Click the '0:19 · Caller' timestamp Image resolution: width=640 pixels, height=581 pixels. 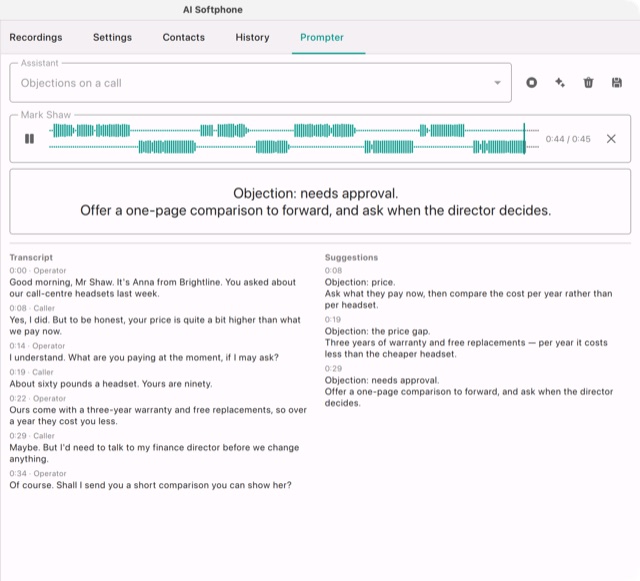pyautogui.click(x=31, y=372)
